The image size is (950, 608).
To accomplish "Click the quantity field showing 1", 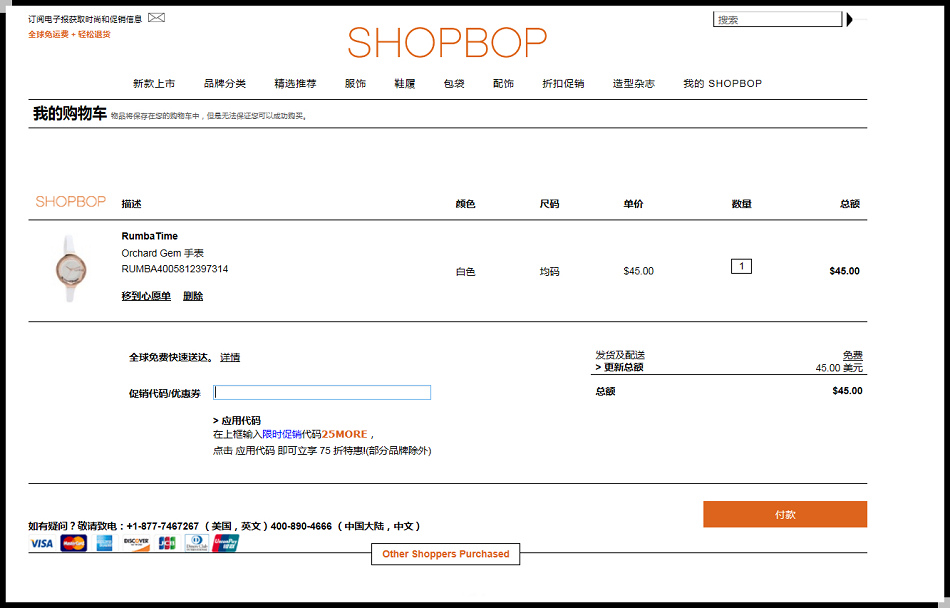I will pyautogui.click(x=741, y=266).
